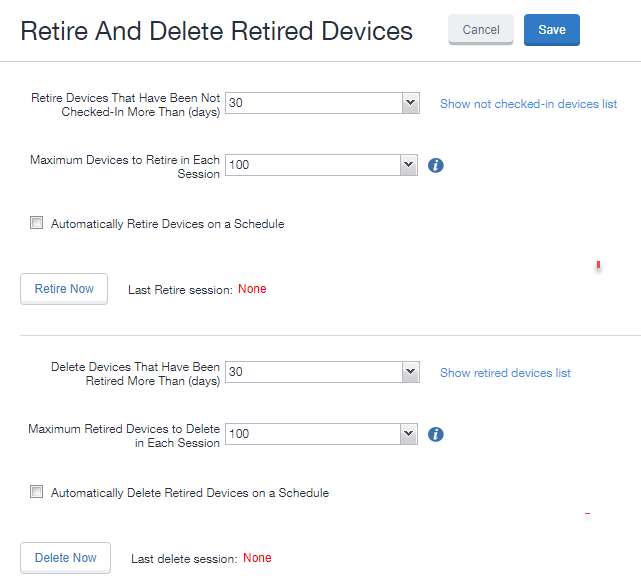Open the Retire Devices Not Checked-In days dropdown arrow
641x583 pixels.
411,103
